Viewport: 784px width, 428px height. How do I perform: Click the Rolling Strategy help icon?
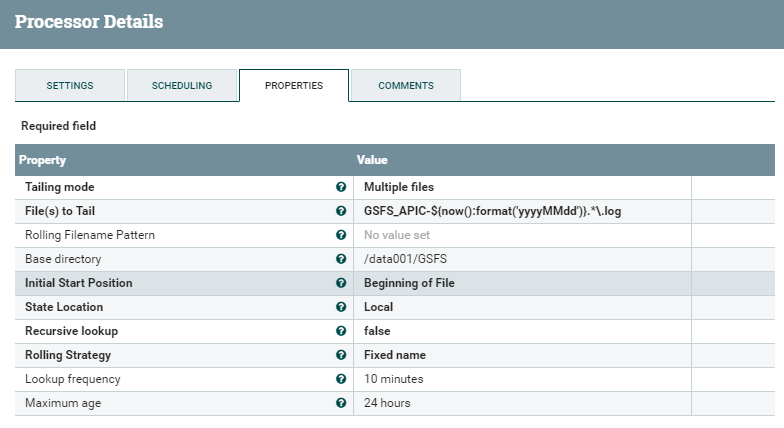click(x=341, y=355)
